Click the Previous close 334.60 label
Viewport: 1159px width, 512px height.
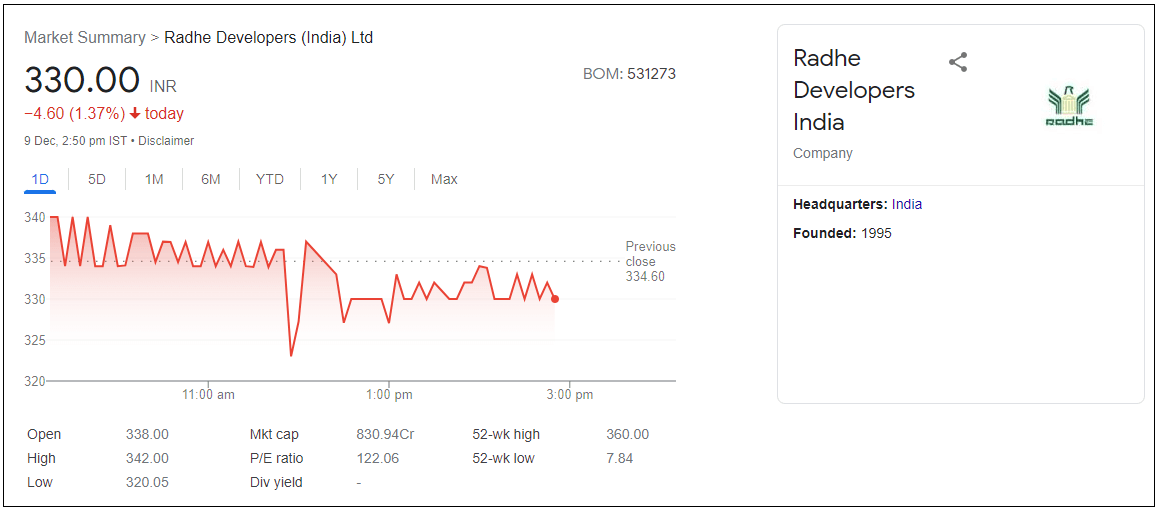click(650, 262)
